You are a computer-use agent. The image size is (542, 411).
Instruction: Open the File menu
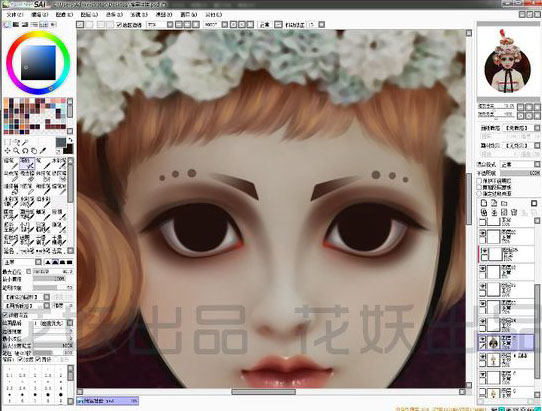pos(15,15)
